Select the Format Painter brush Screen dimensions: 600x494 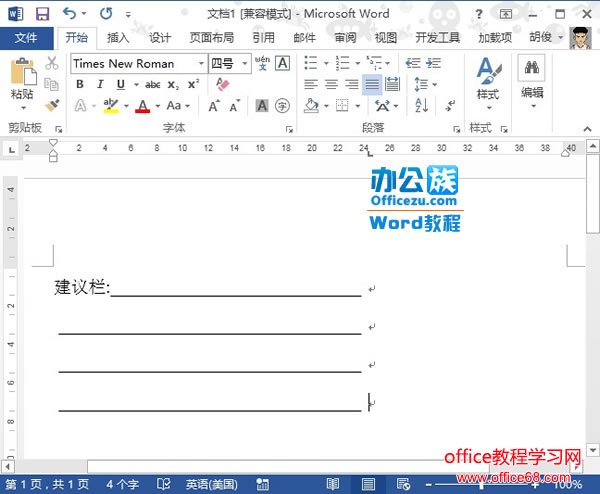coord(52,105)
